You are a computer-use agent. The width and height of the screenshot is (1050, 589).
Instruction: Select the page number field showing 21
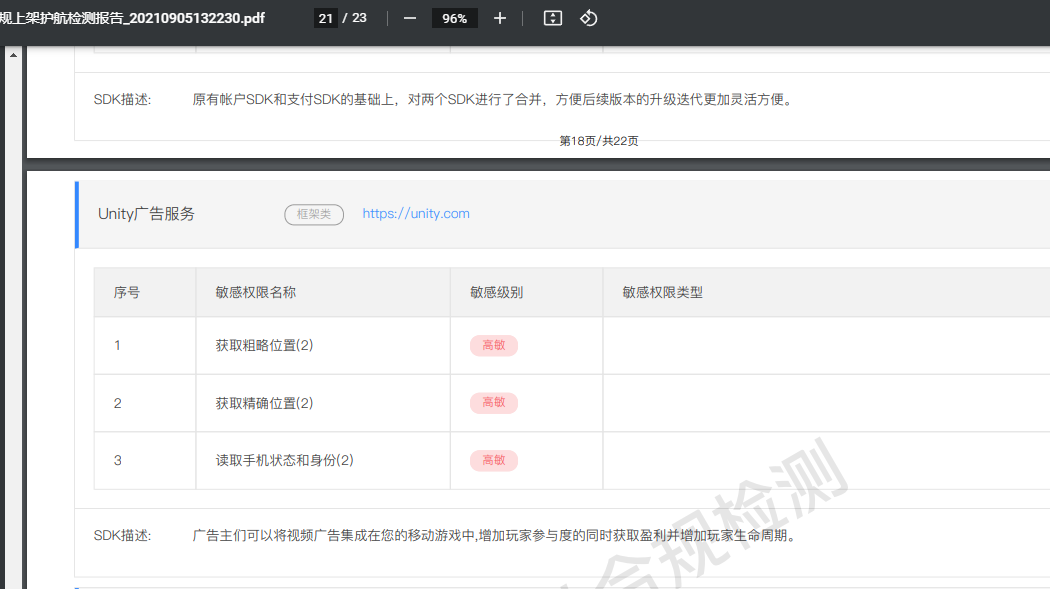click(325, 18)
